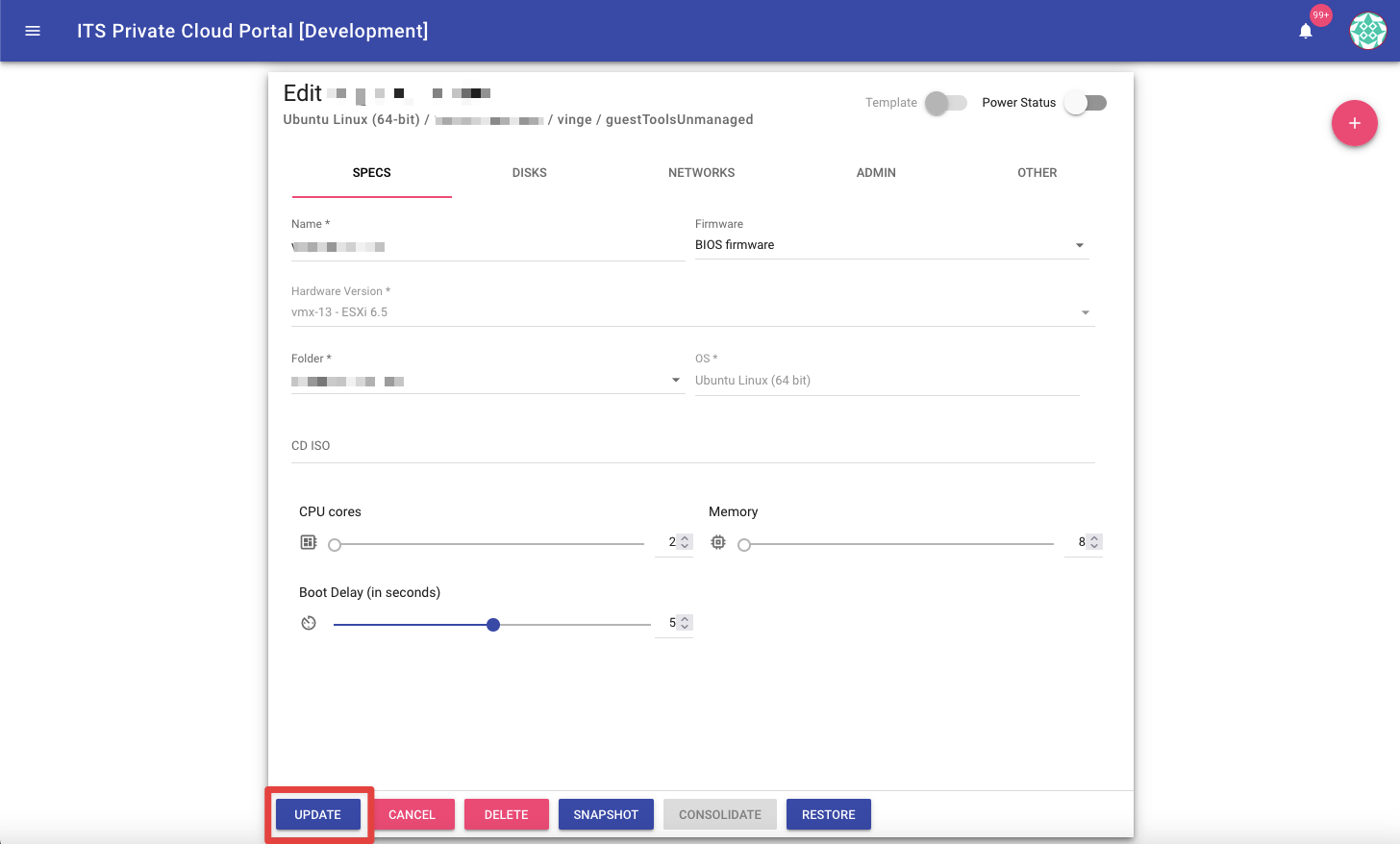1400x844 pixels.
Task: Switch to the Disks tab
Action: click(529, 173)
